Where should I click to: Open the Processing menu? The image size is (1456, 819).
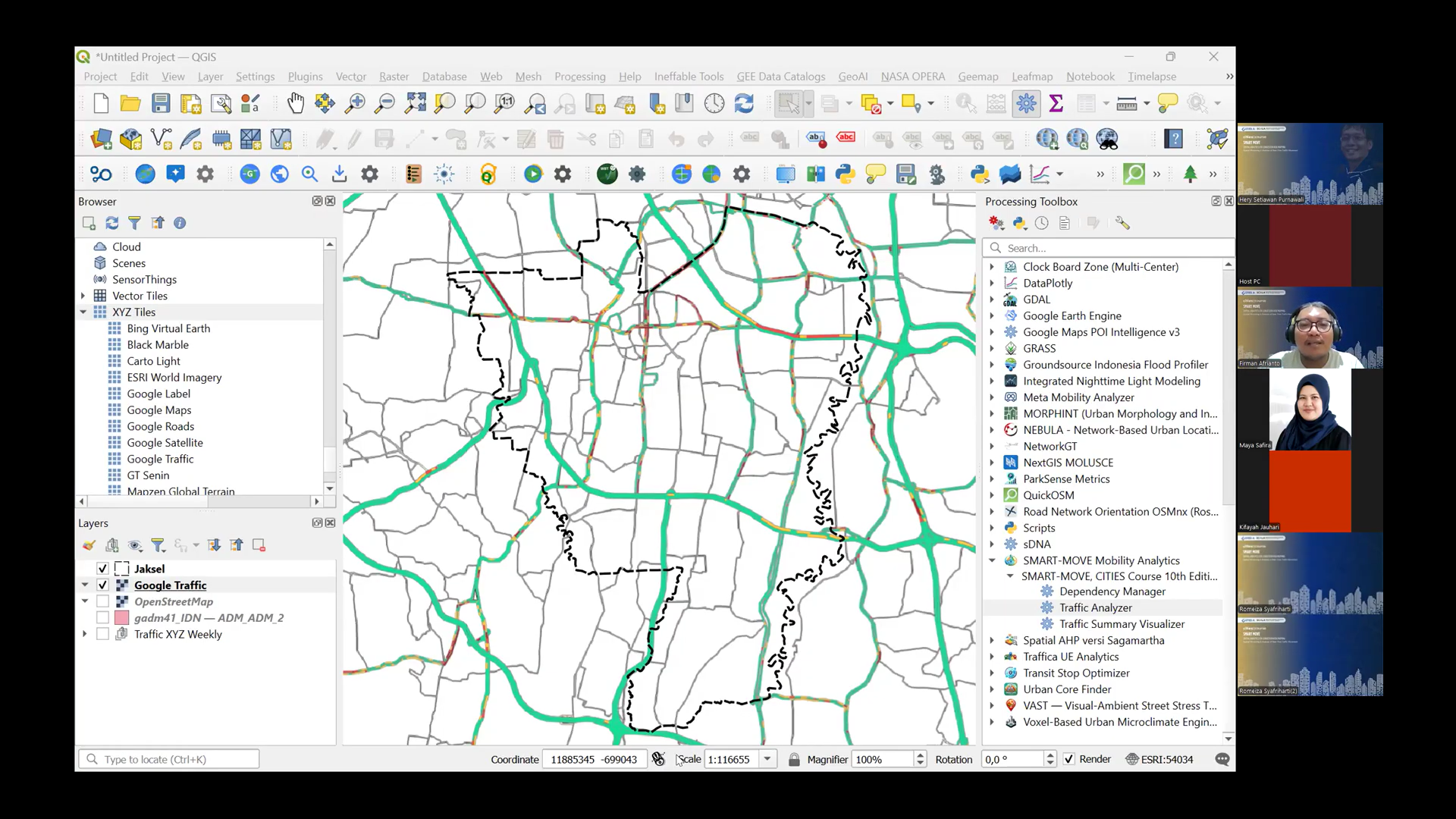point(579,77)
